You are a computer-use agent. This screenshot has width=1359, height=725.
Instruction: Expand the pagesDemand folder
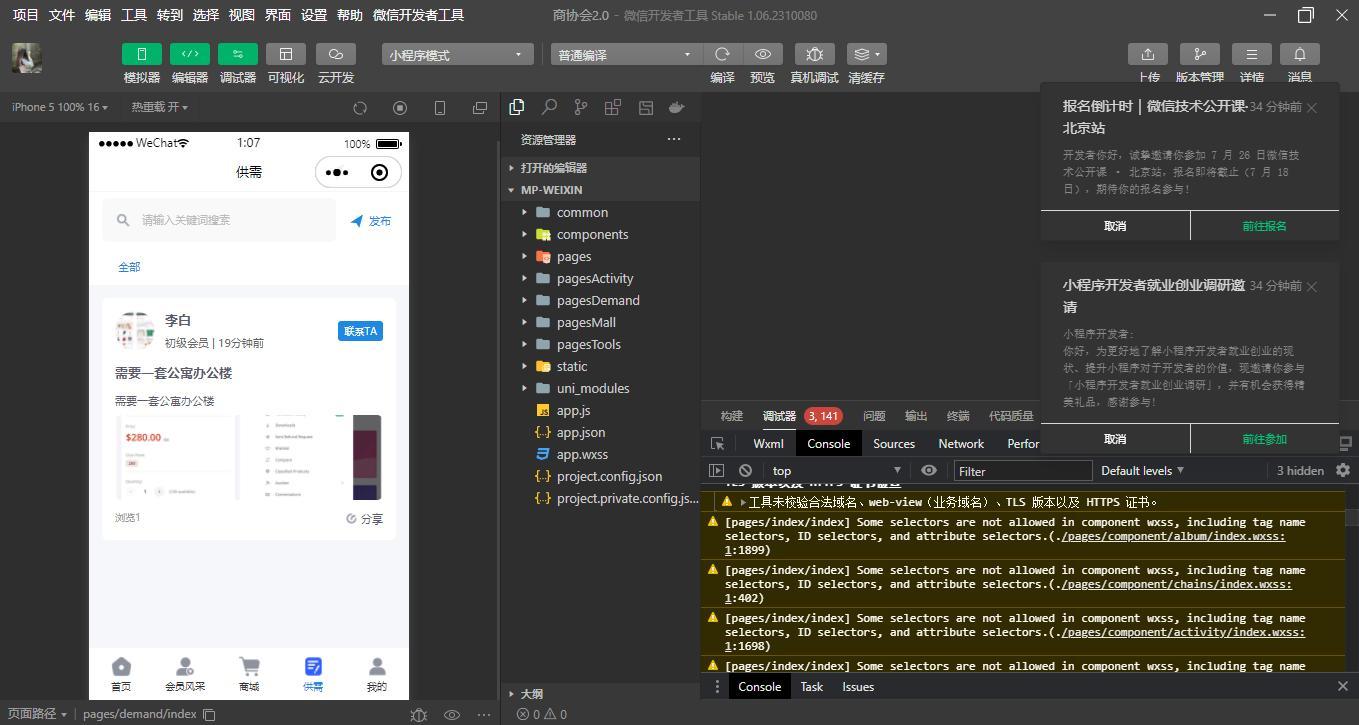click(x=600, y=300)
